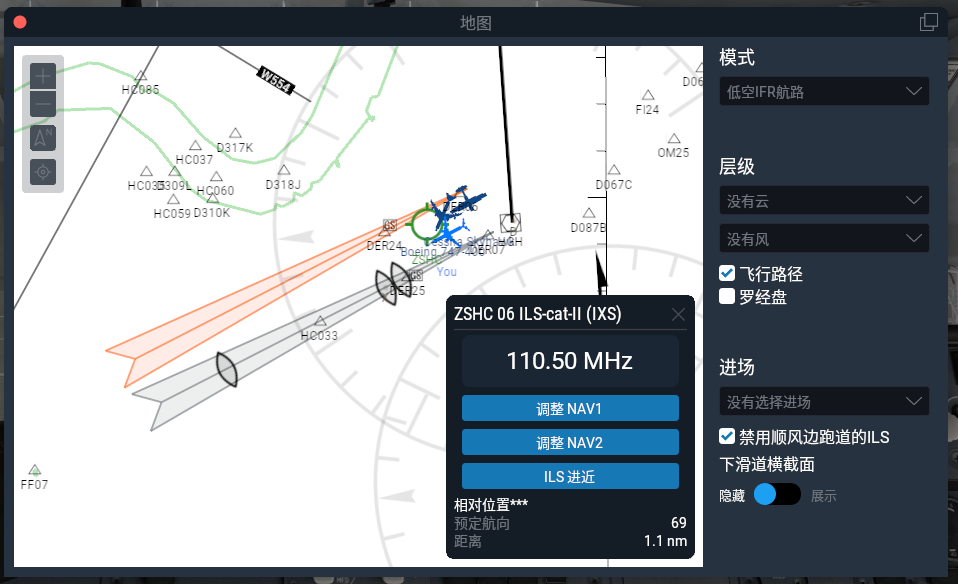The height and width of the screenshot is (584, 958).
Task: Click the HC085 waypoint triangle
Action: coord(141,76)
